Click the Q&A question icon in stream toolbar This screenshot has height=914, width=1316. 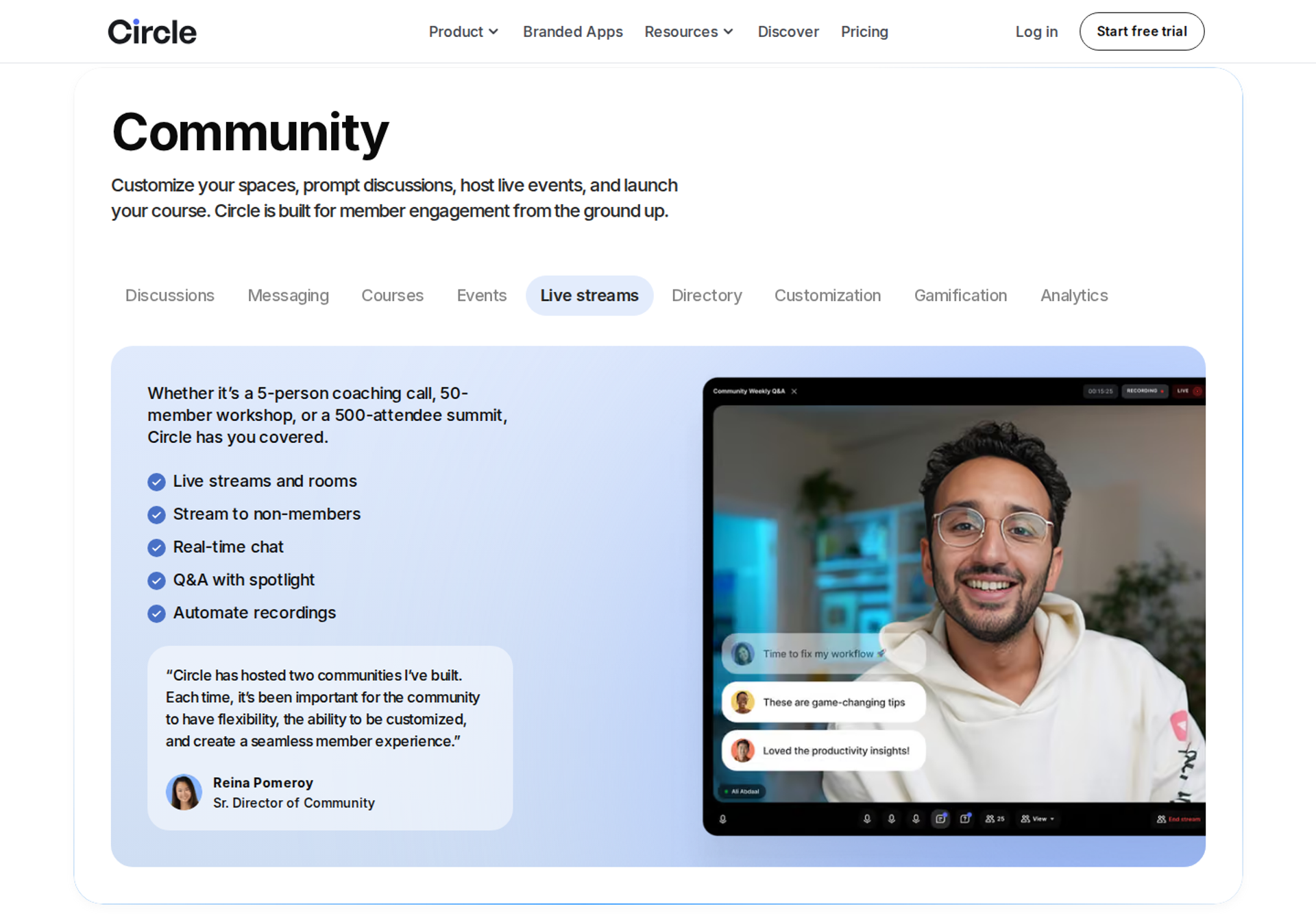965,819
